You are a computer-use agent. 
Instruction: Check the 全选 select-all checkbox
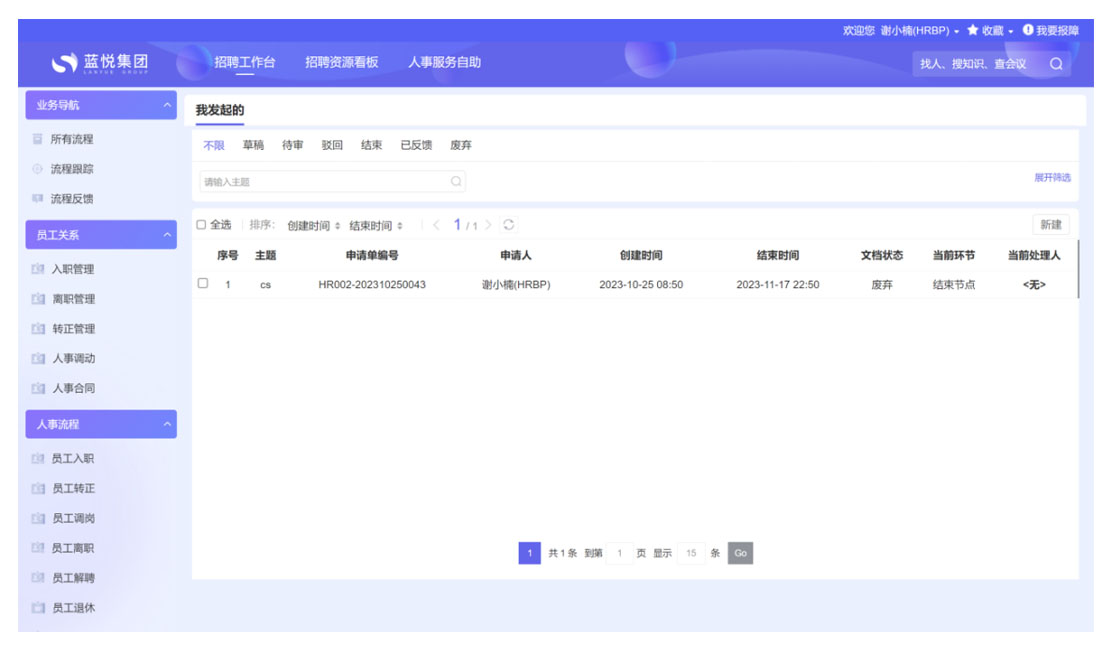coord(201,225)
